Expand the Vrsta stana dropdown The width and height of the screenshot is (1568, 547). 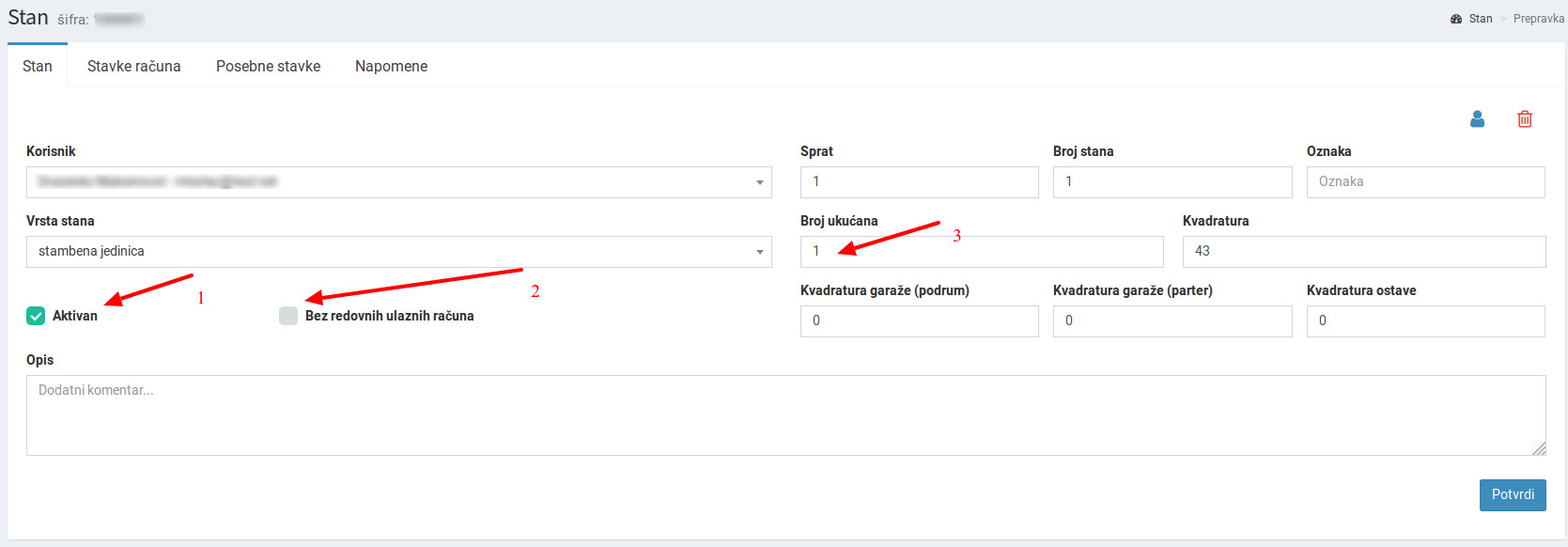click(398, 252)
